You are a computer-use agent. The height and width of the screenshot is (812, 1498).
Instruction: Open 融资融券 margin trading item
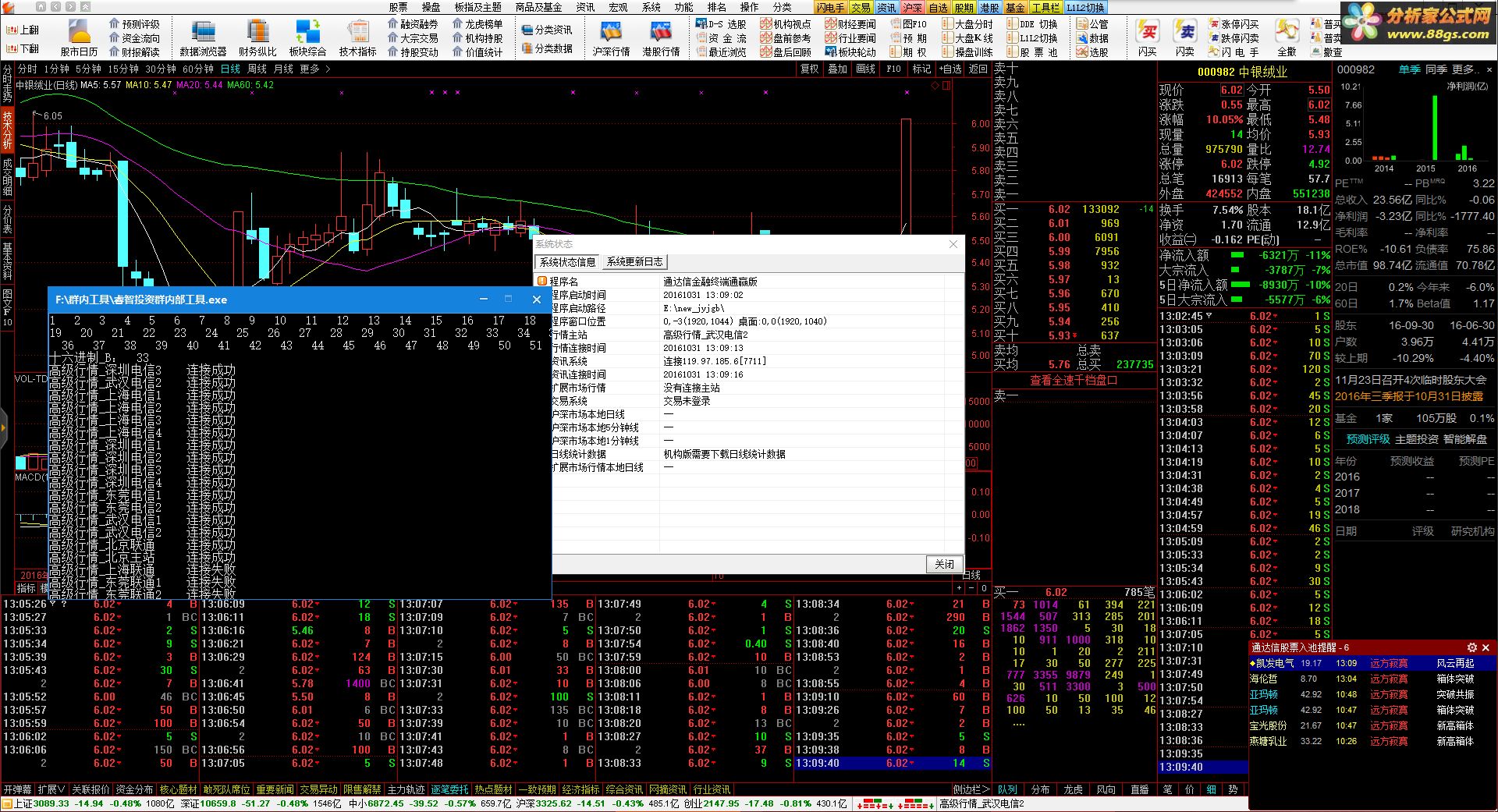tap(413, 24)
